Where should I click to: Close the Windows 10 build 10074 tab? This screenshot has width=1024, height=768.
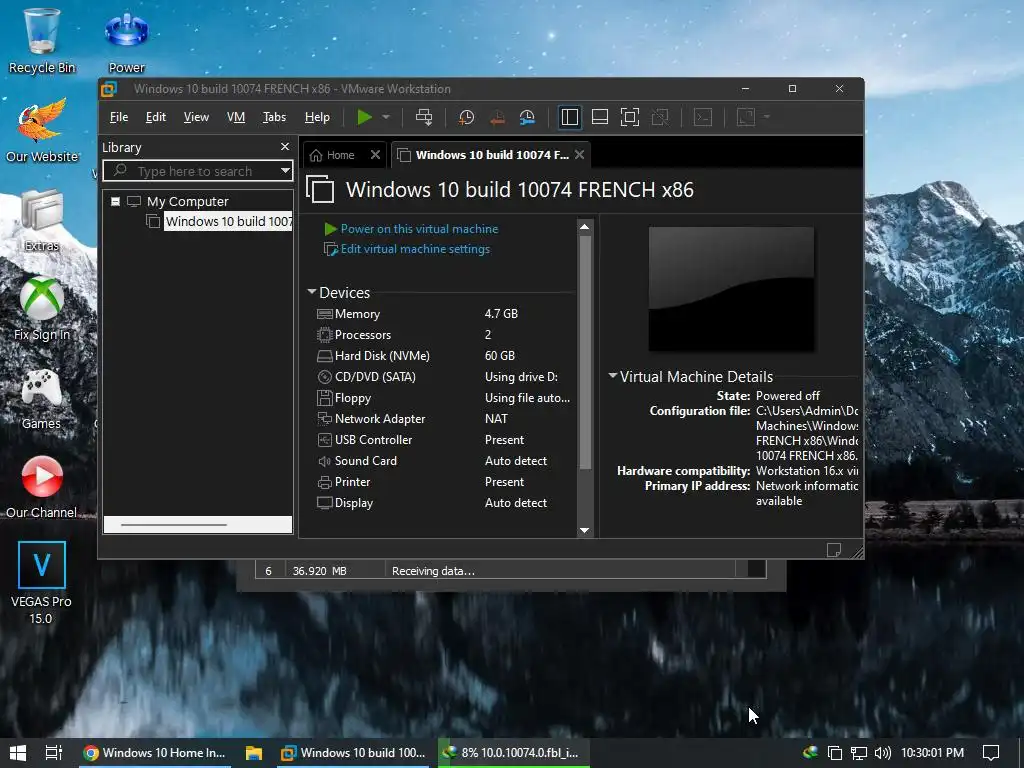point(579,155)
